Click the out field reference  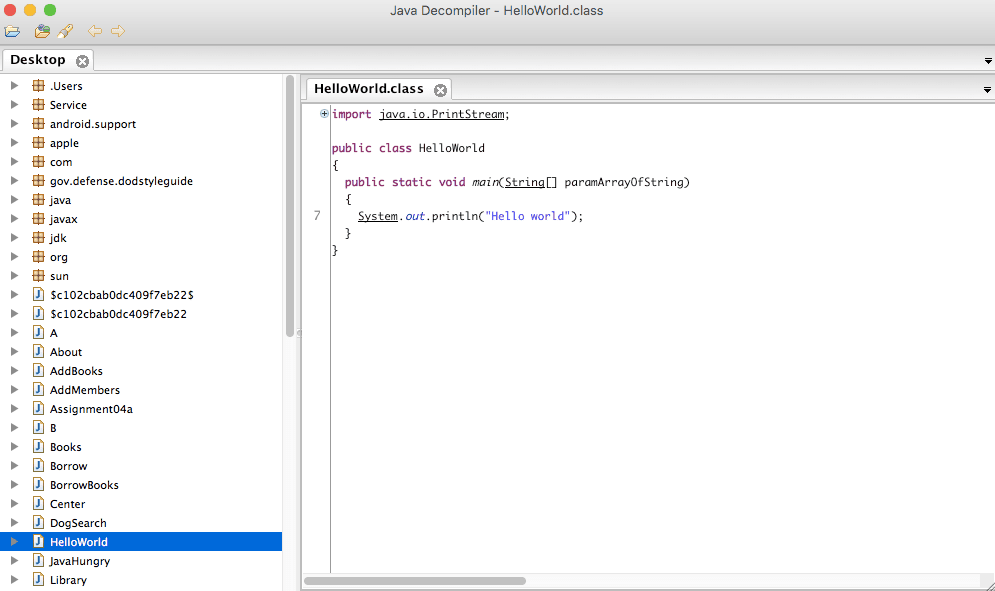coord(415,216)
